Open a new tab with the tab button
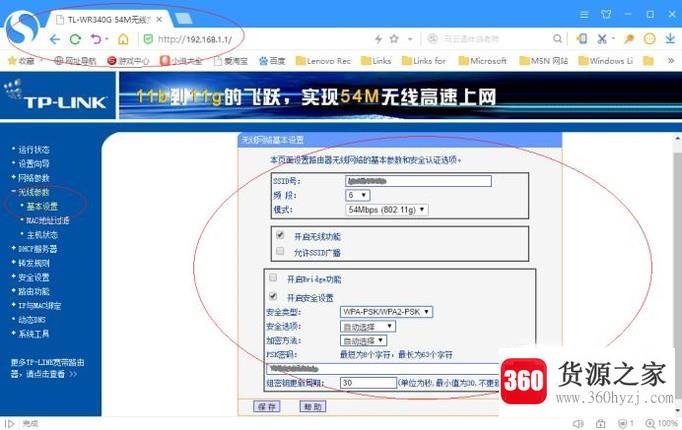682x430 pixels. point(183,19)
